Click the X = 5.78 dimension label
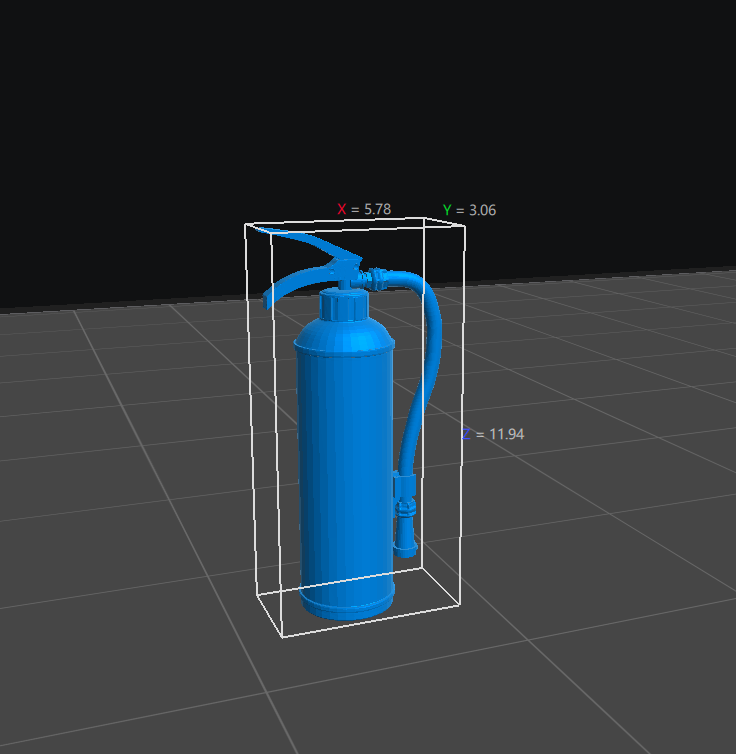The width and height of the screenshot is (736, 754). coord(364,209)
